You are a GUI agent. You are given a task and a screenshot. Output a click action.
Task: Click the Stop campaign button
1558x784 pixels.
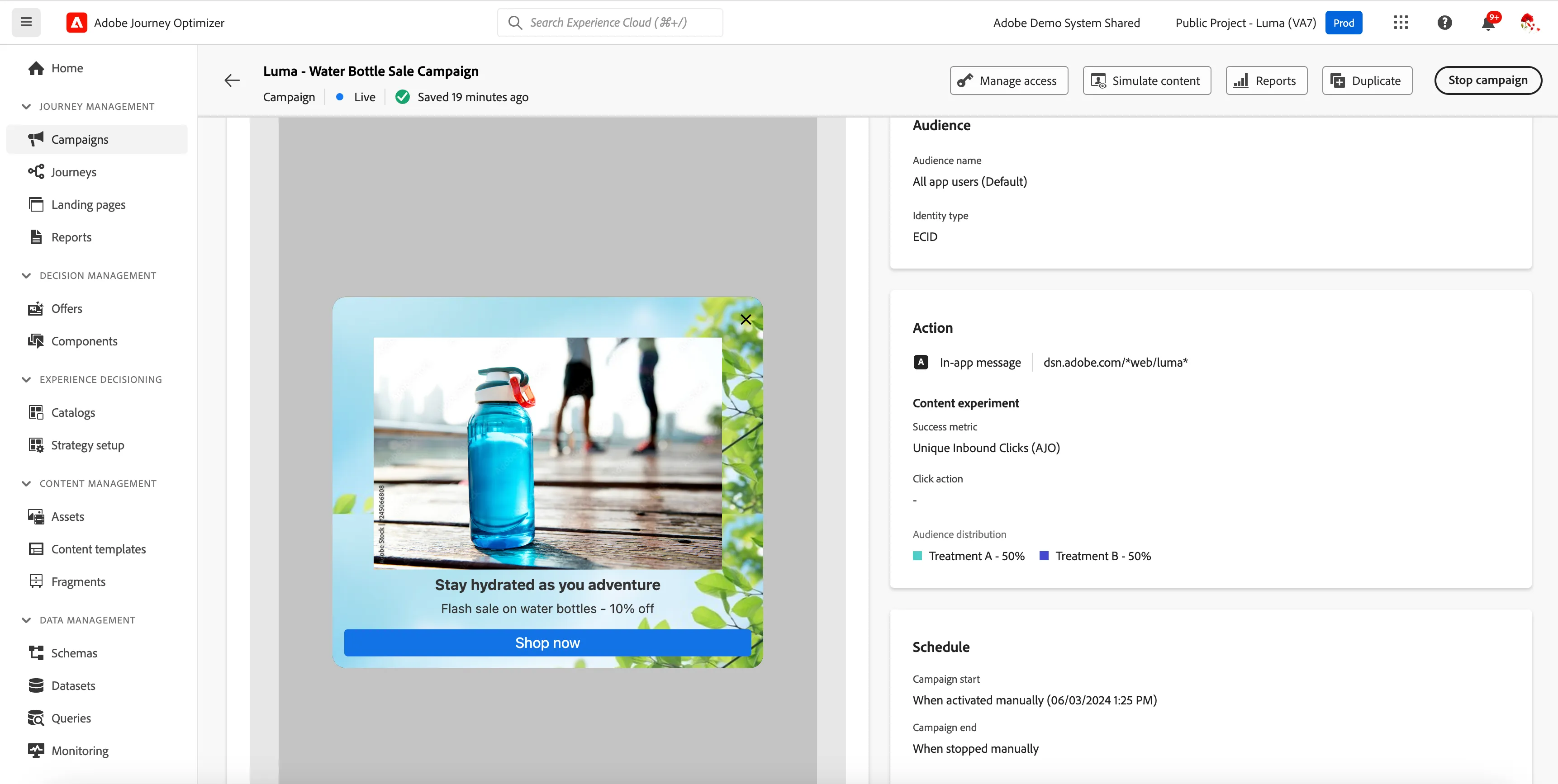tap(1487, 80)
